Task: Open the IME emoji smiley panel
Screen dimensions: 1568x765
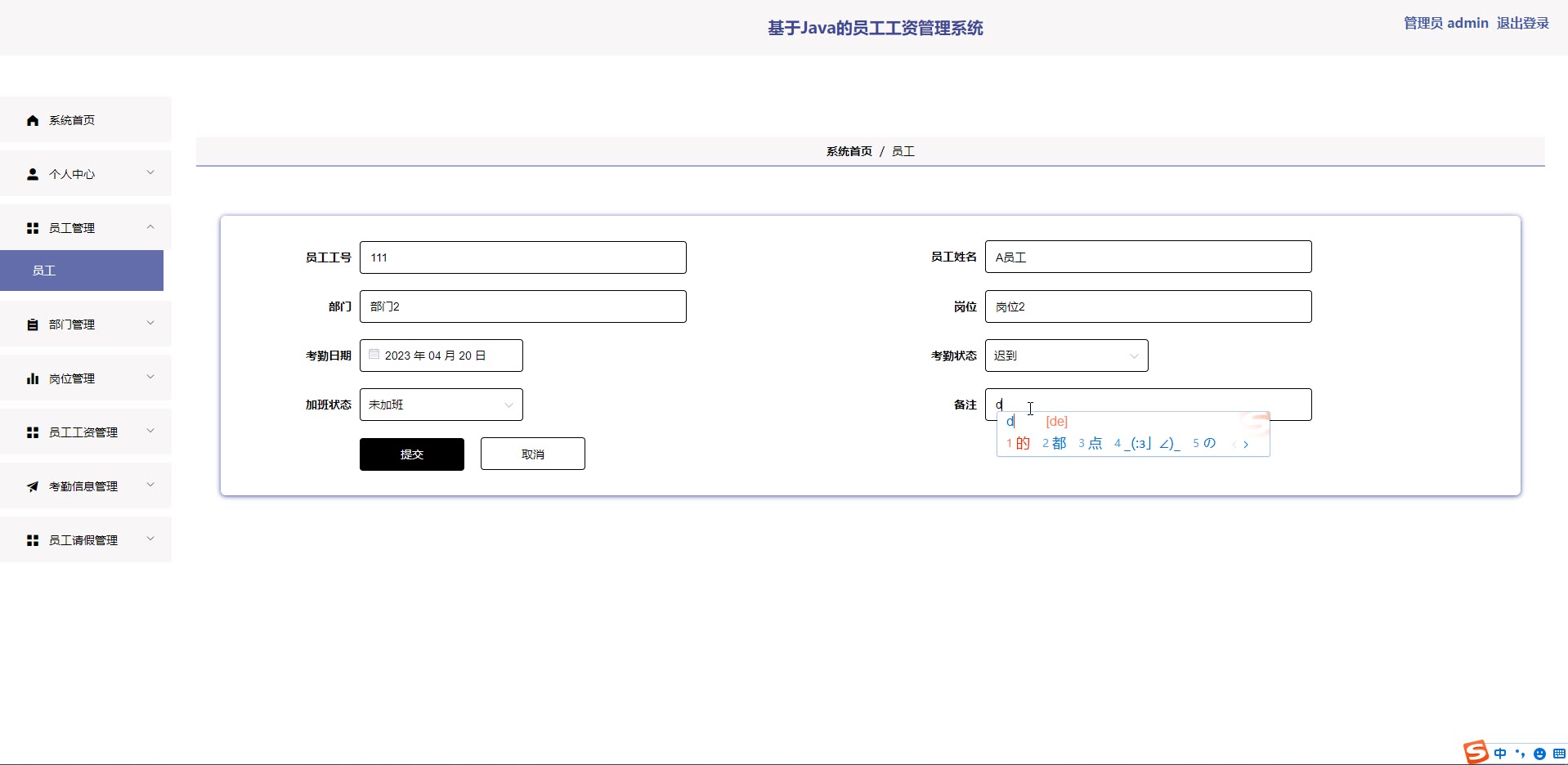Action: (1539, 754)
